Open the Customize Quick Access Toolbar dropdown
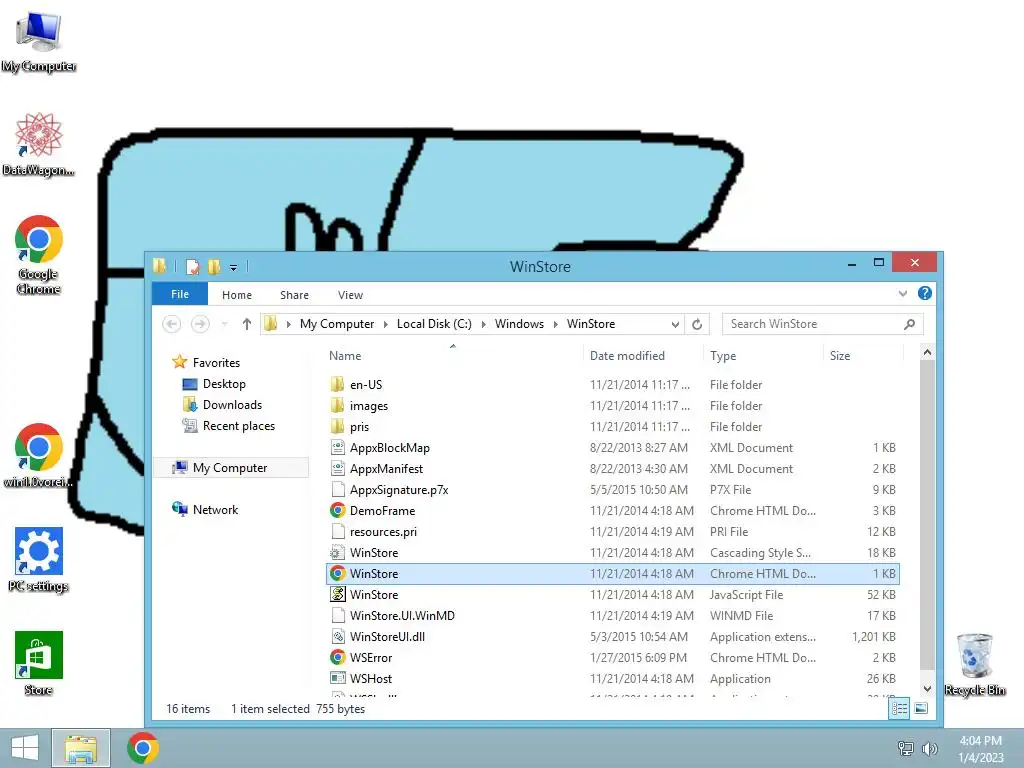Viewport: 1024px width, 768px height. (x=233, y=267)
